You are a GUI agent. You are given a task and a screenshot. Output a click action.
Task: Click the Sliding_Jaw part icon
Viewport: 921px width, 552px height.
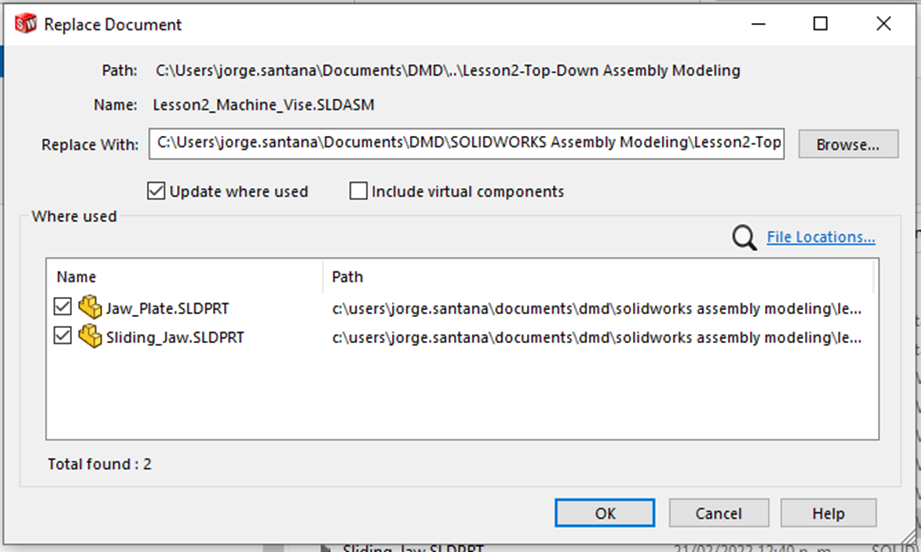(x=90, y=336)
